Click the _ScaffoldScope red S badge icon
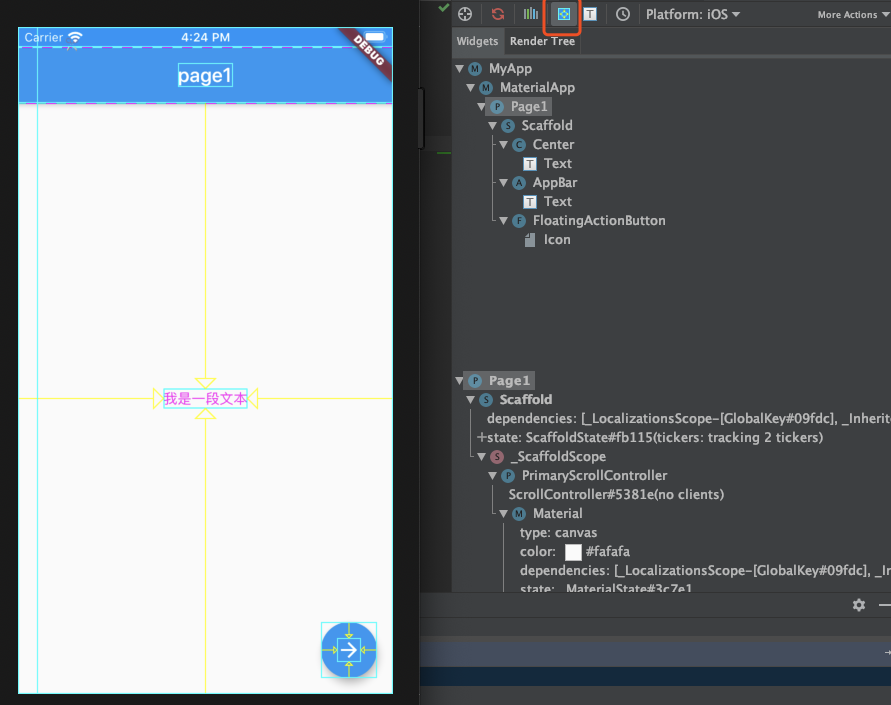The width and height of the screenshot is (891, 705). coord(497,456)
